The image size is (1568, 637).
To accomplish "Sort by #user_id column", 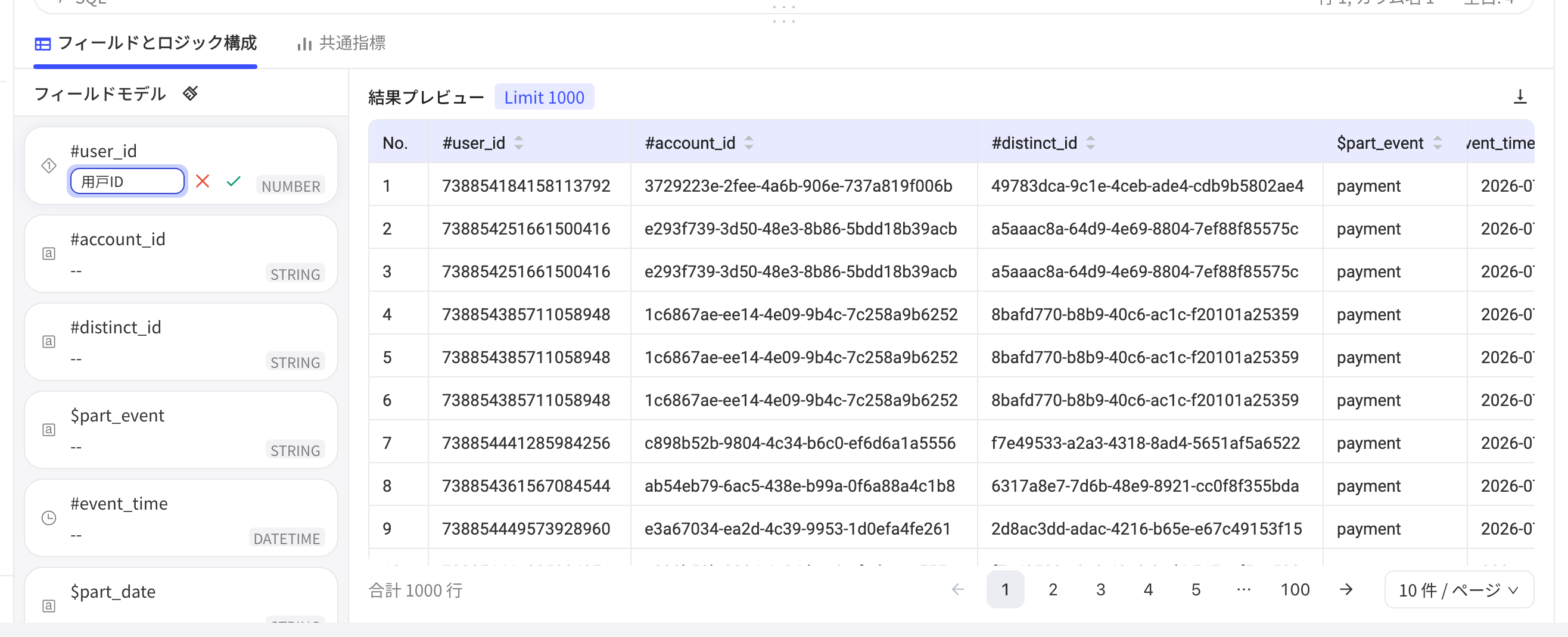I will [x=519, y=143].
